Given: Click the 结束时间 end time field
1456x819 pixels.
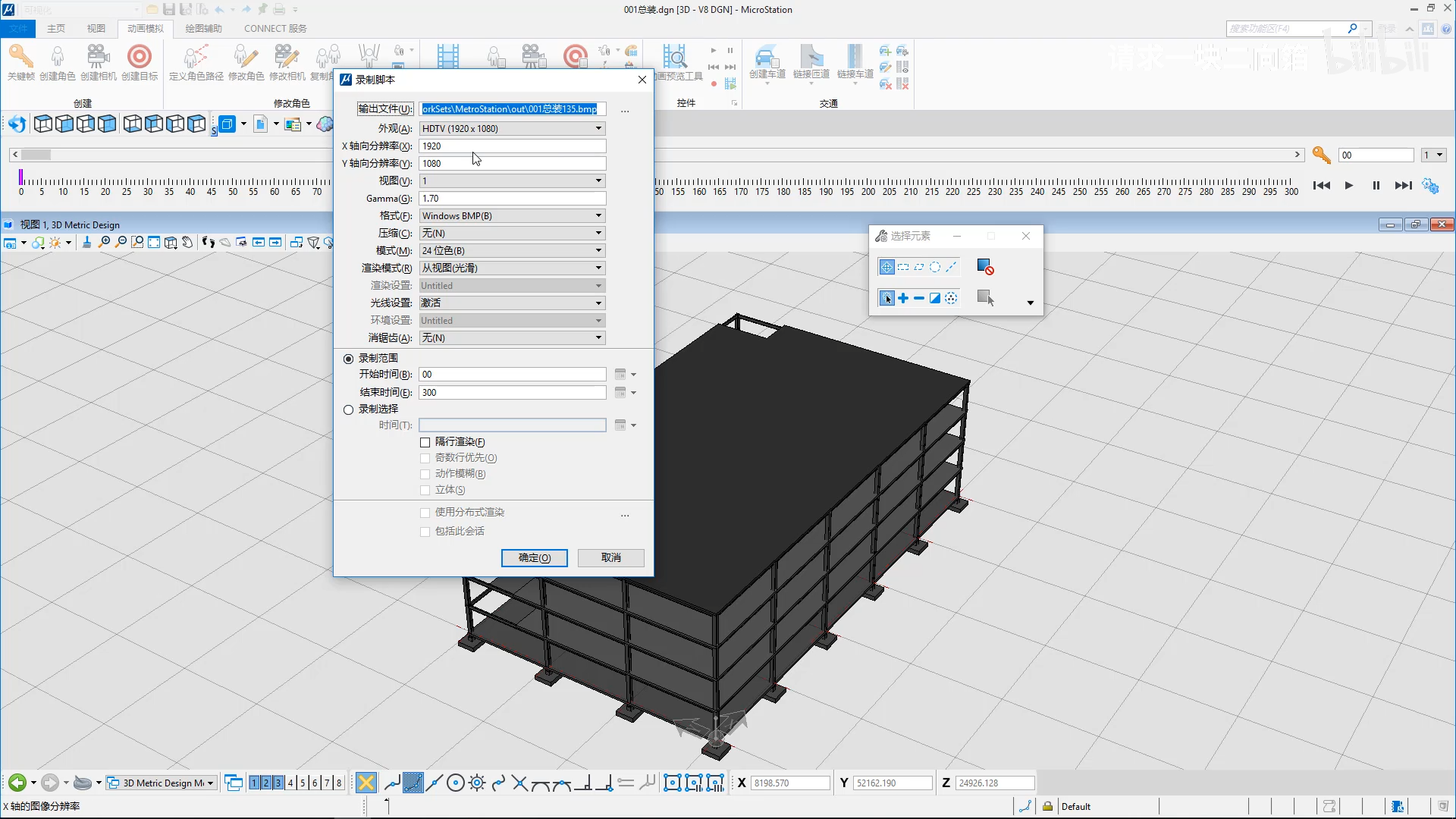Looking at the screenshot, I should [512, 393].
